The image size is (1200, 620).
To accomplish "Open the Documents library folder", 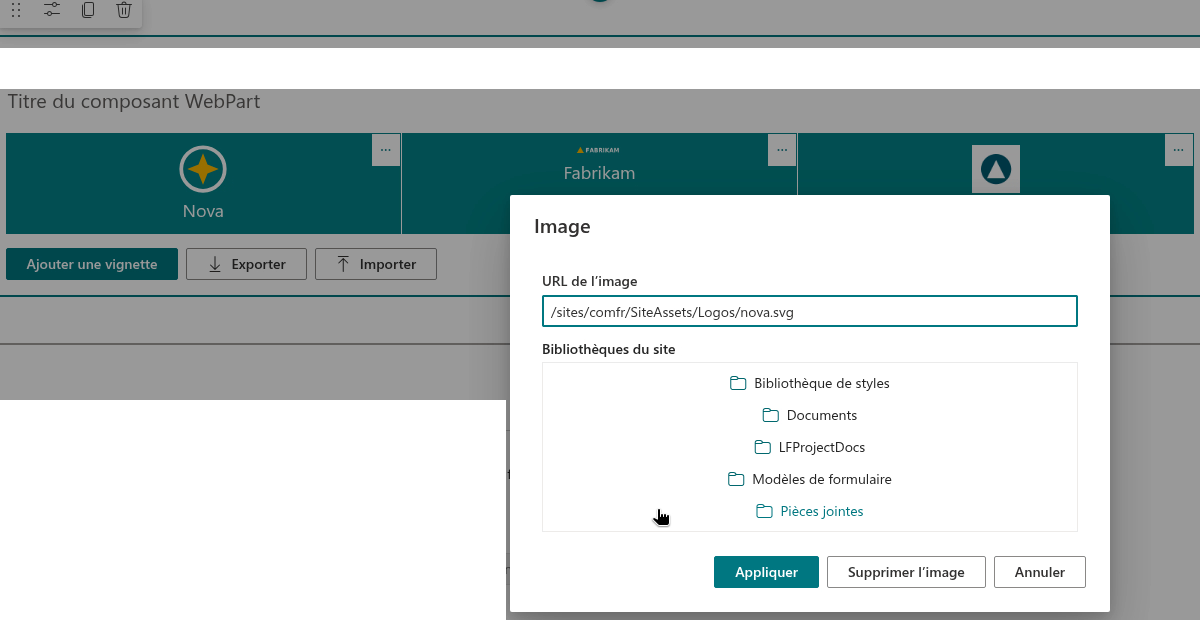I will pos(809,415).
